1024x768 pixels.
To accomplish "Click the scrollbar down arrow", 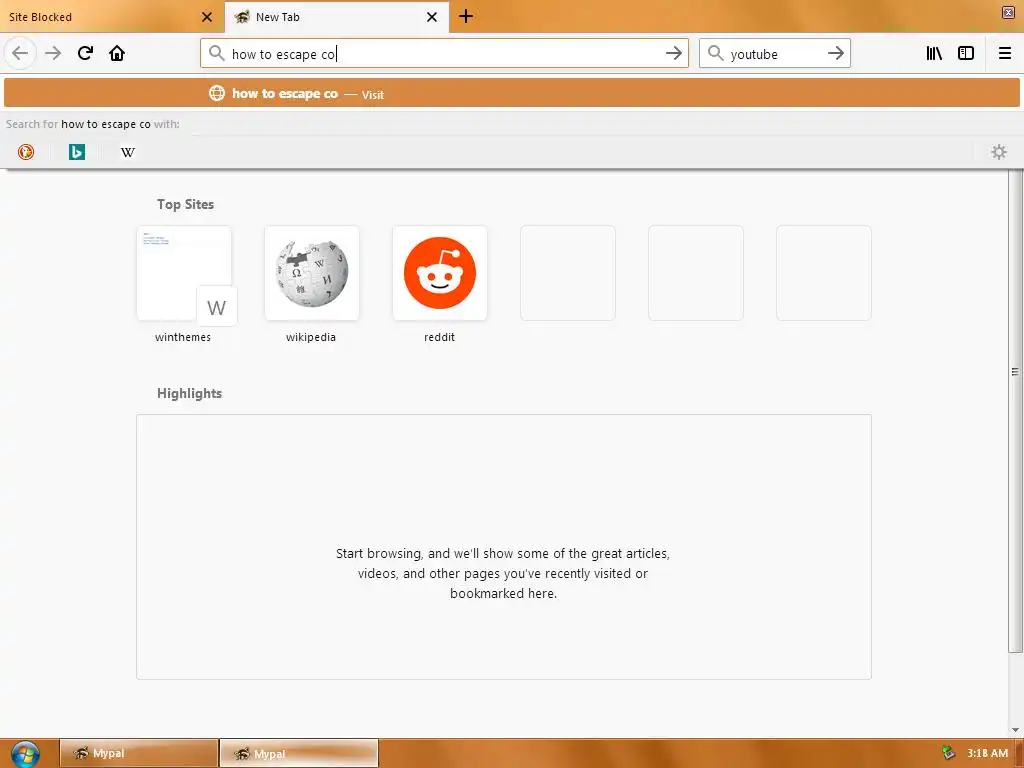I will [1015, 729].
